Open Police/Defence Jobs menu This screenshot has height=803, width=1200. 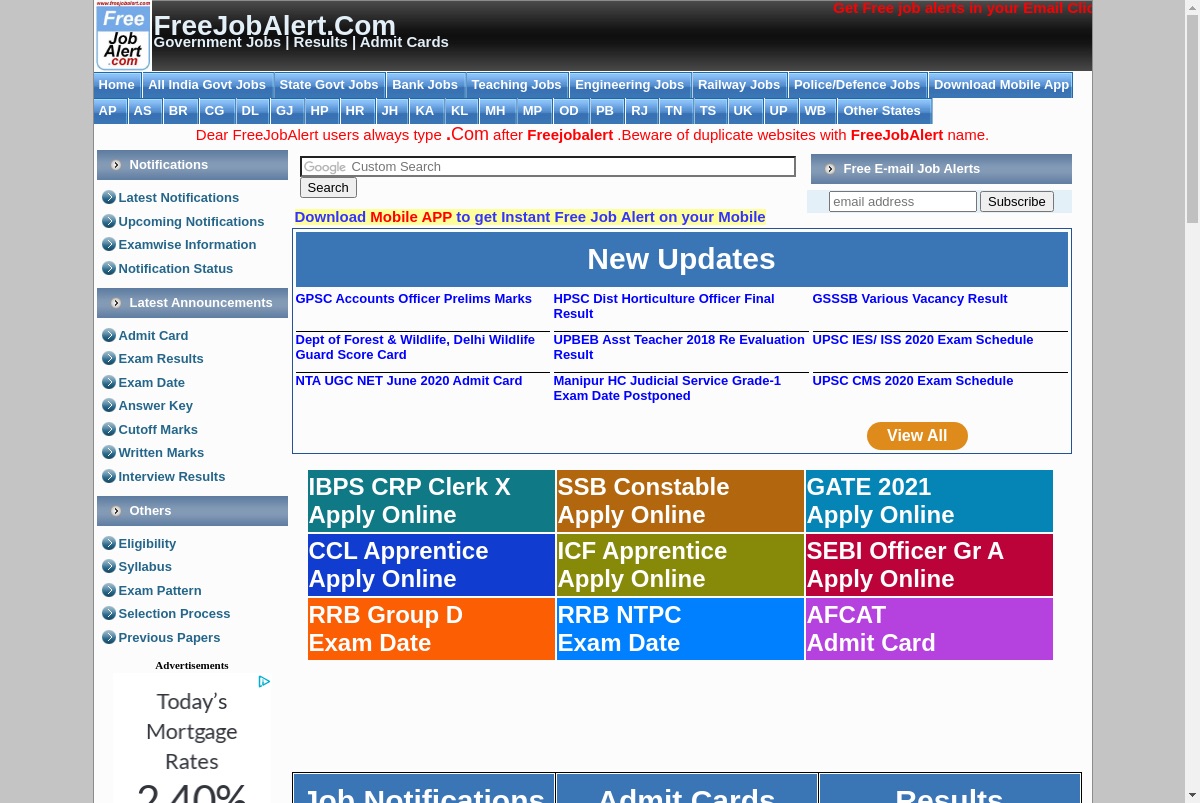click(x=857, y=85)
